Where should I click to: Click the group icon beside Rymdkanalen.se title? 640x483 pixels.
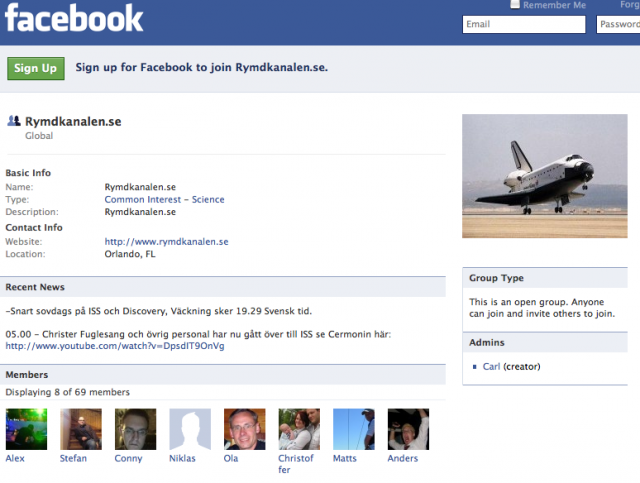pos(14,121)
